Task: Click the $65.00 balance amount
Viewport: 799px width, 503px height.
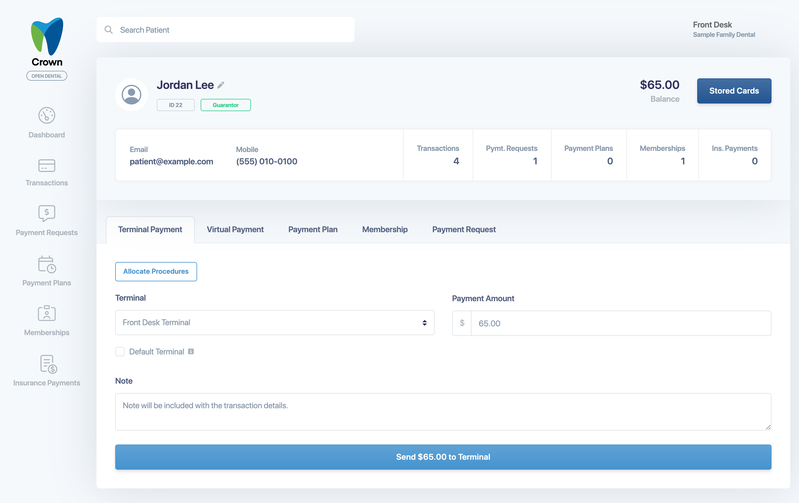Action: point(659,85)
